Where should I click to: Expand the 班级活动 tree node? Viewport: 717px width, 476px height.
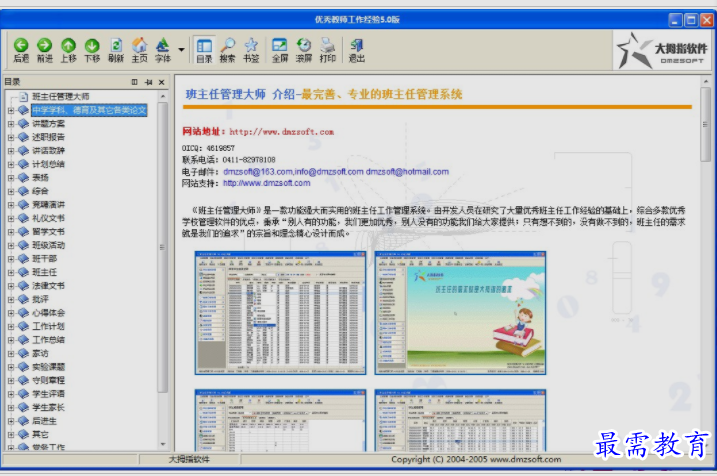(x=11, y=245)
